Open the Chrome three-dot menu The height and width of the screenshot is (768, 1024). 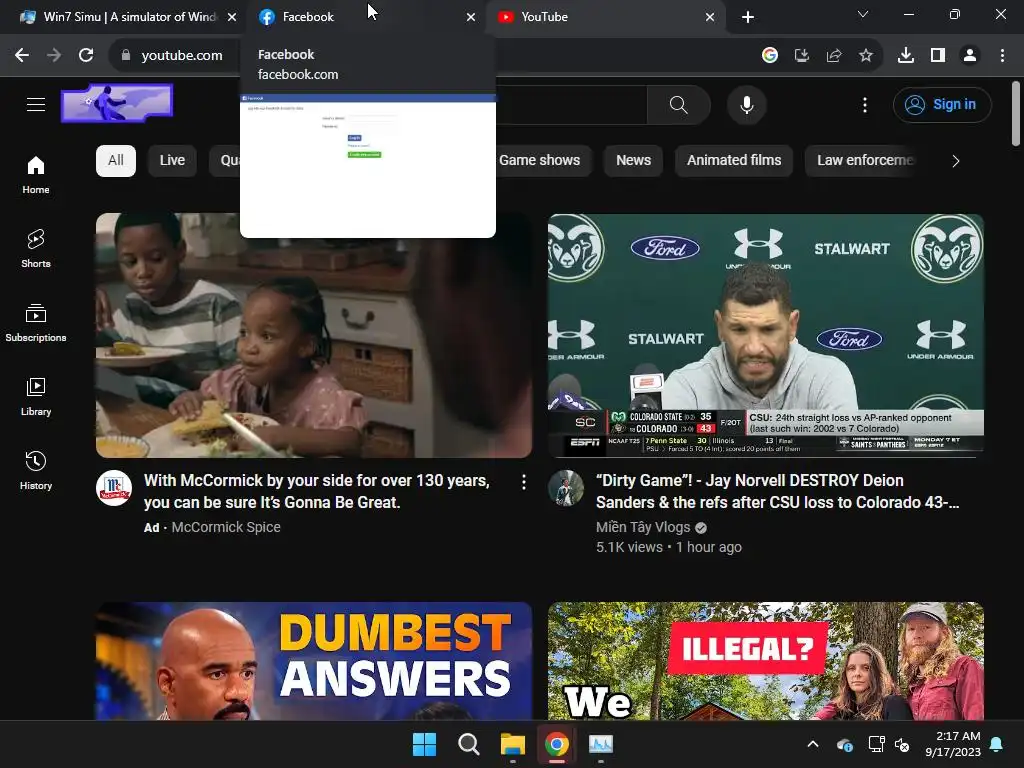1002,56
